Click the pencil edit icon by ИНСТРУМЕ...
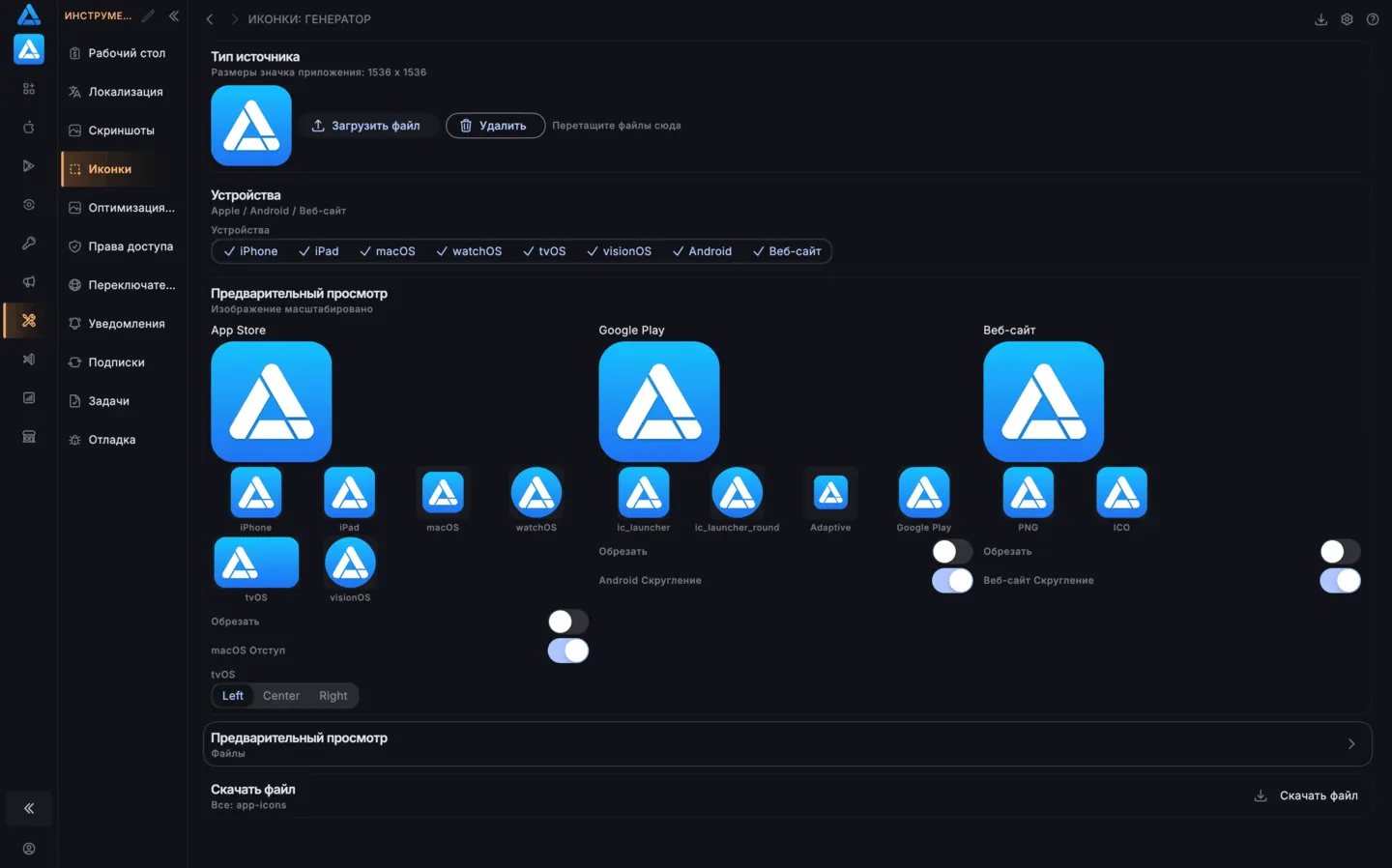The image size is (1392, 868). 148,15
